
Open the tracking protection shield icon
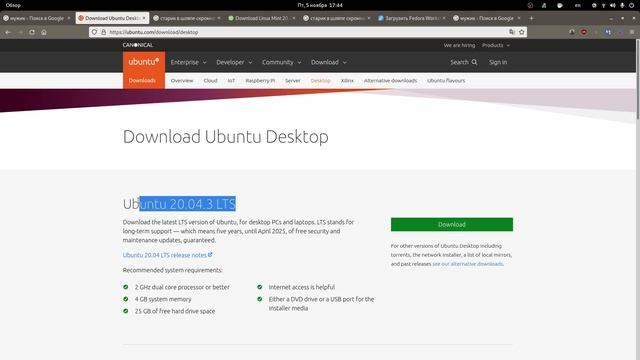(x=94, y=32)
